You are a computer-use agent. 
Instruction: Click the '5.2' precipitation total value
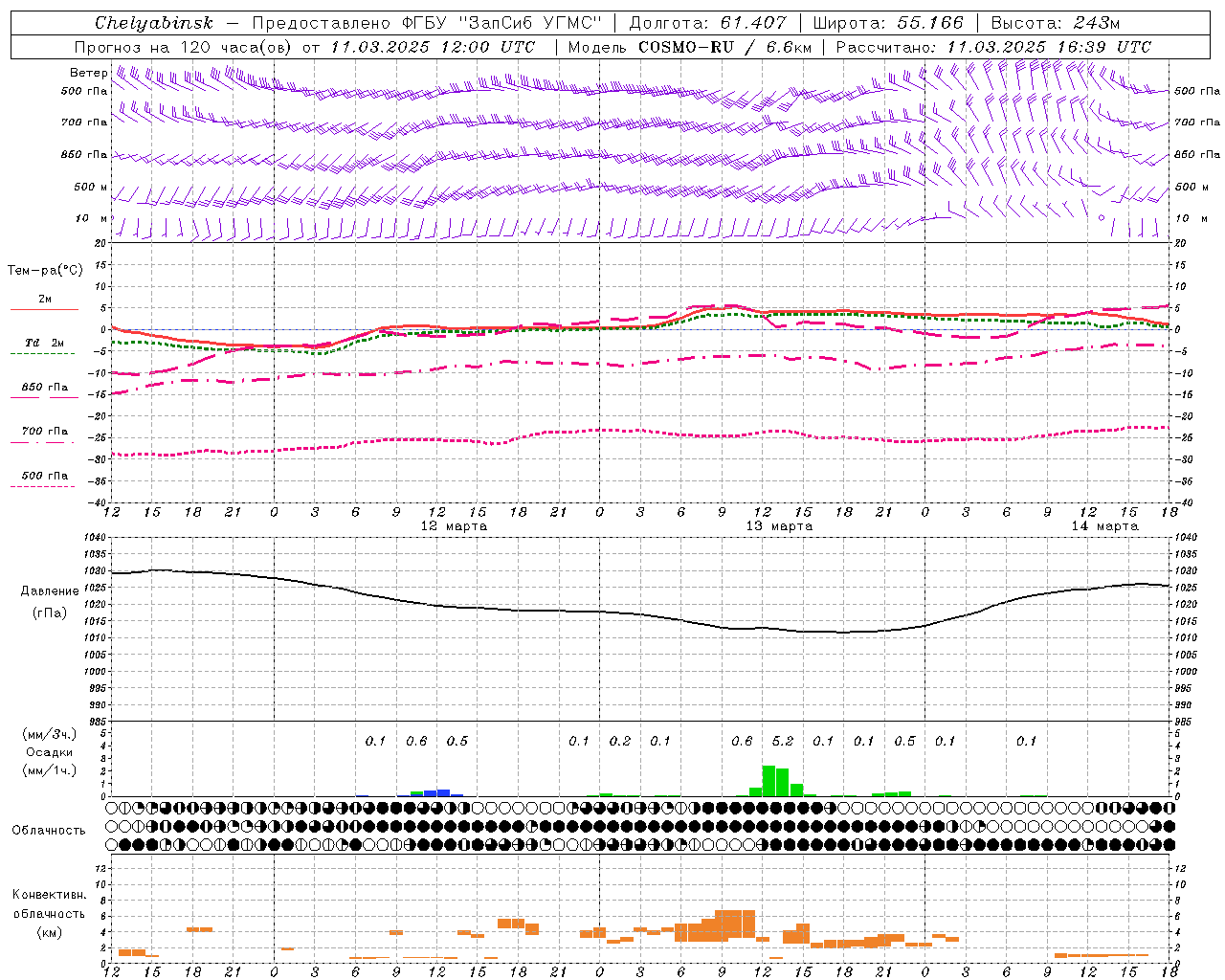tap(783, 741)
